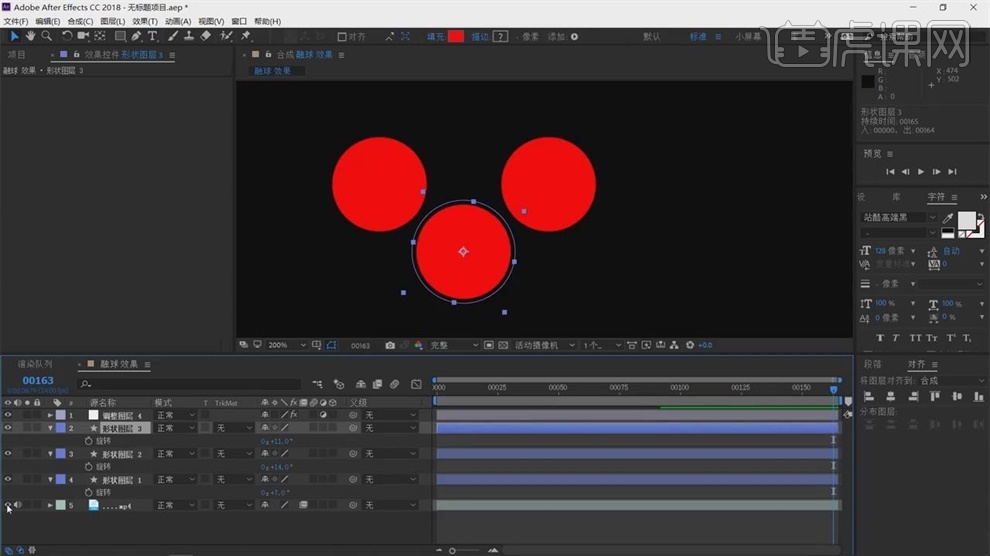Open the 200% magnification dropdown
This screenshot has height=556, width=990.
coord(283,345)
